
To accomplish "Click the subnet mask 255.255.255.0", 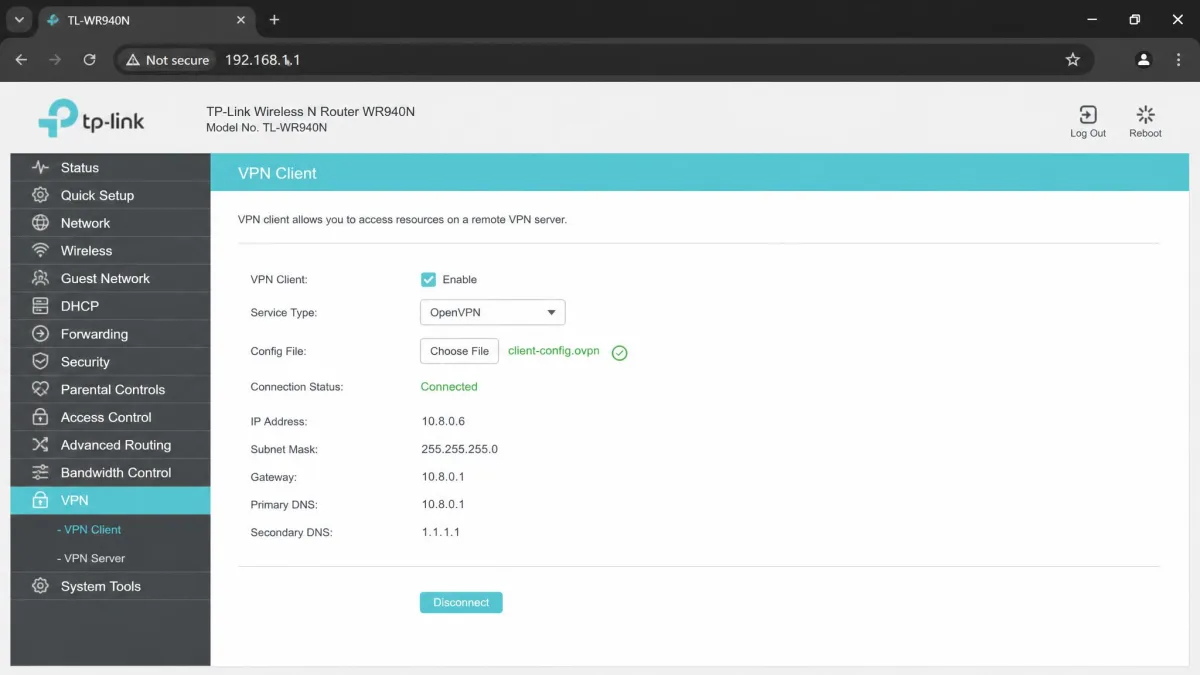I will click(460, 449).
